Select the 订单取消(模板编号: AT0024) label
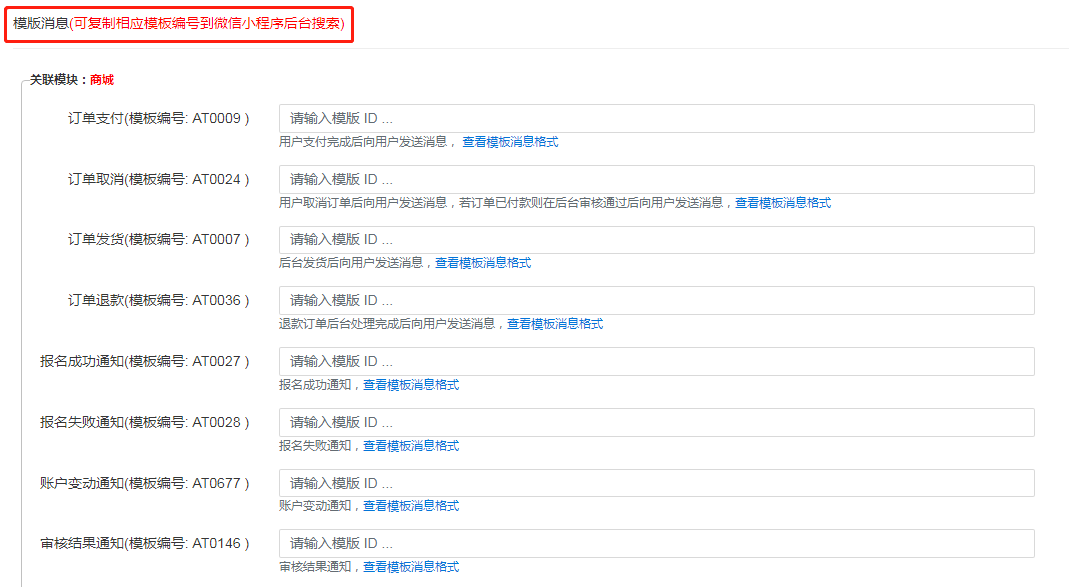1069x587 pixels. [x=159, y=179]
